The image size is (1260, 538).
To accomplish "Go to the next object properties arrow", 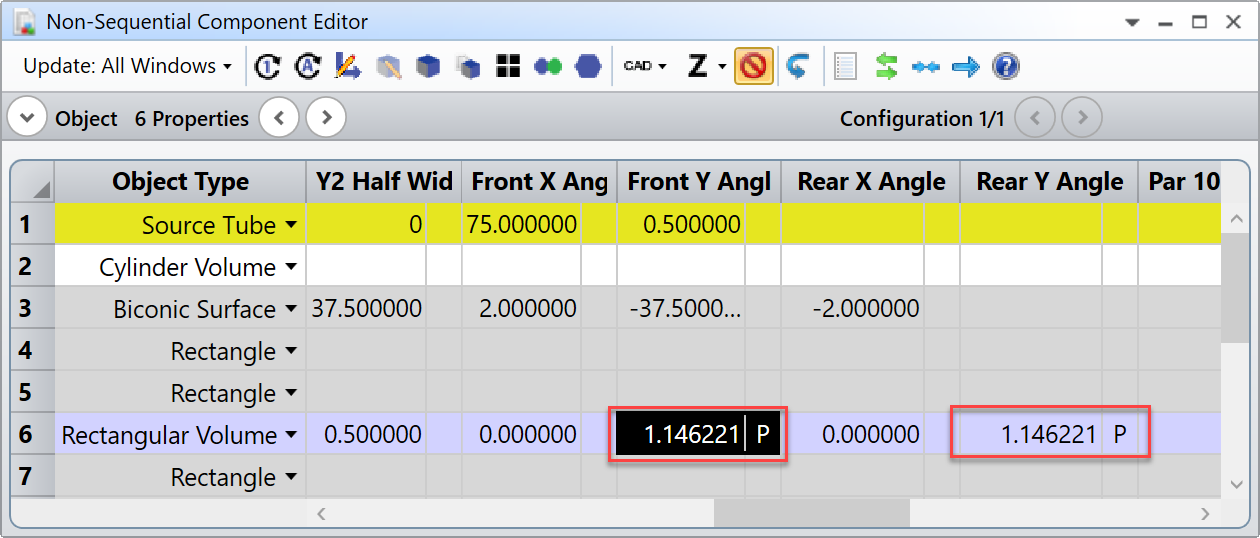I will coord(326,119).
